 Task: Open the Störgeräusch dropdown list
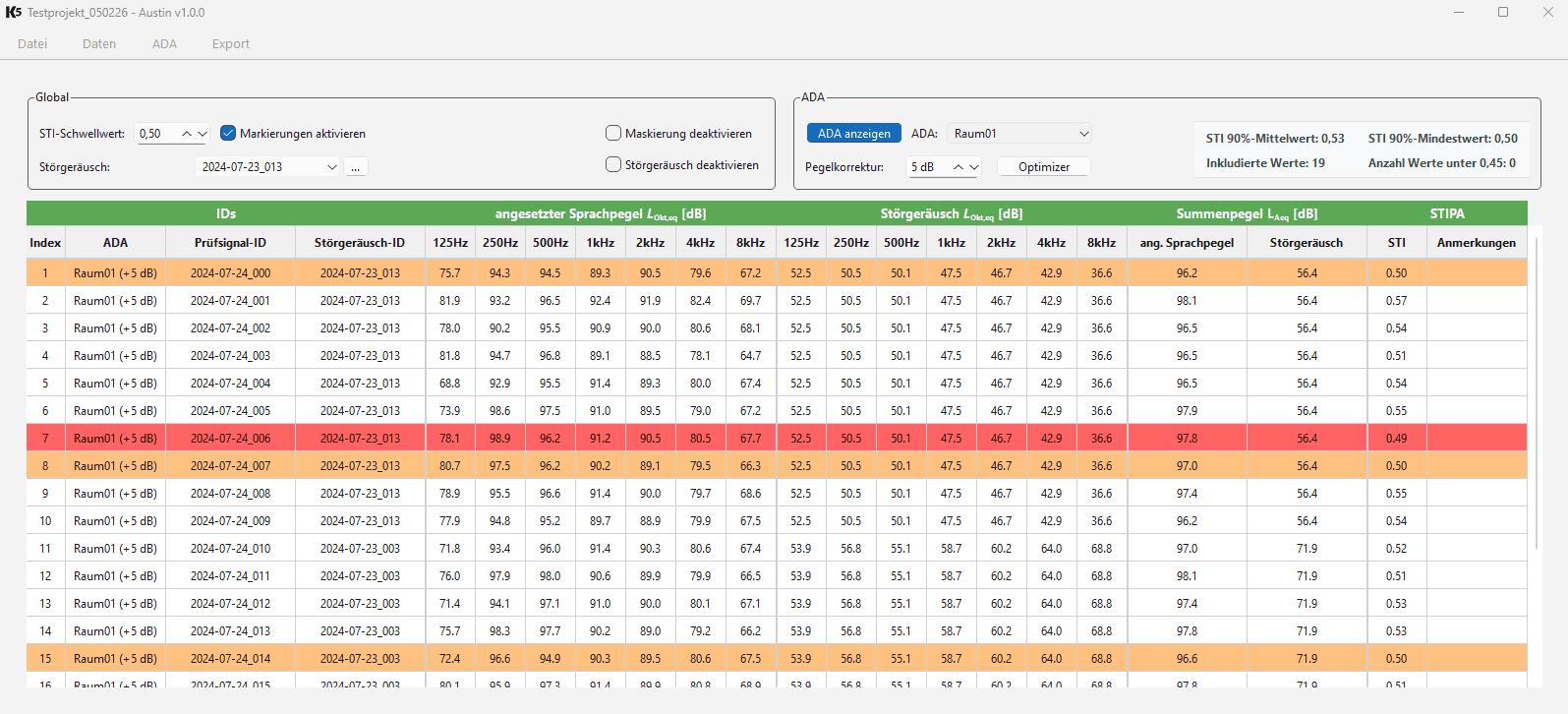coord(331,167)
